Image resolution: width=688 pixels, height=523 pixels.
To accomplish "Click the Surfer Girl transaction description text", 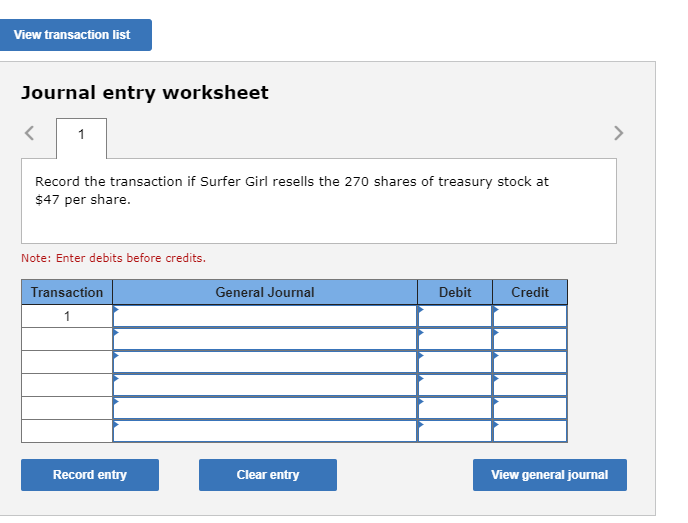I will coord(292,190).
